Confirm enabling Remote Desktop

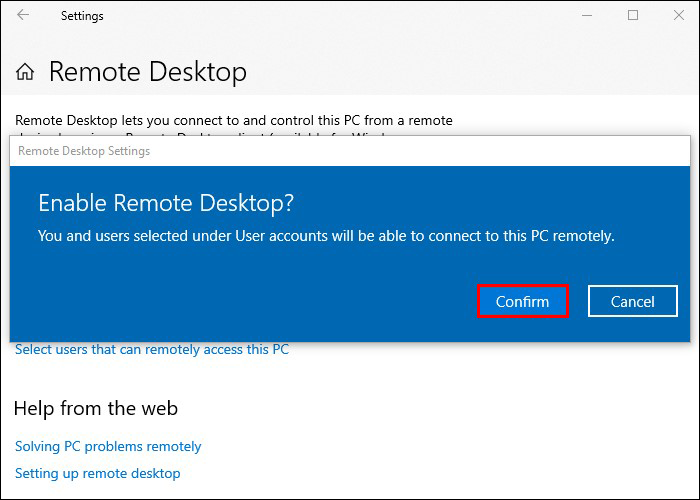point(523,301)
